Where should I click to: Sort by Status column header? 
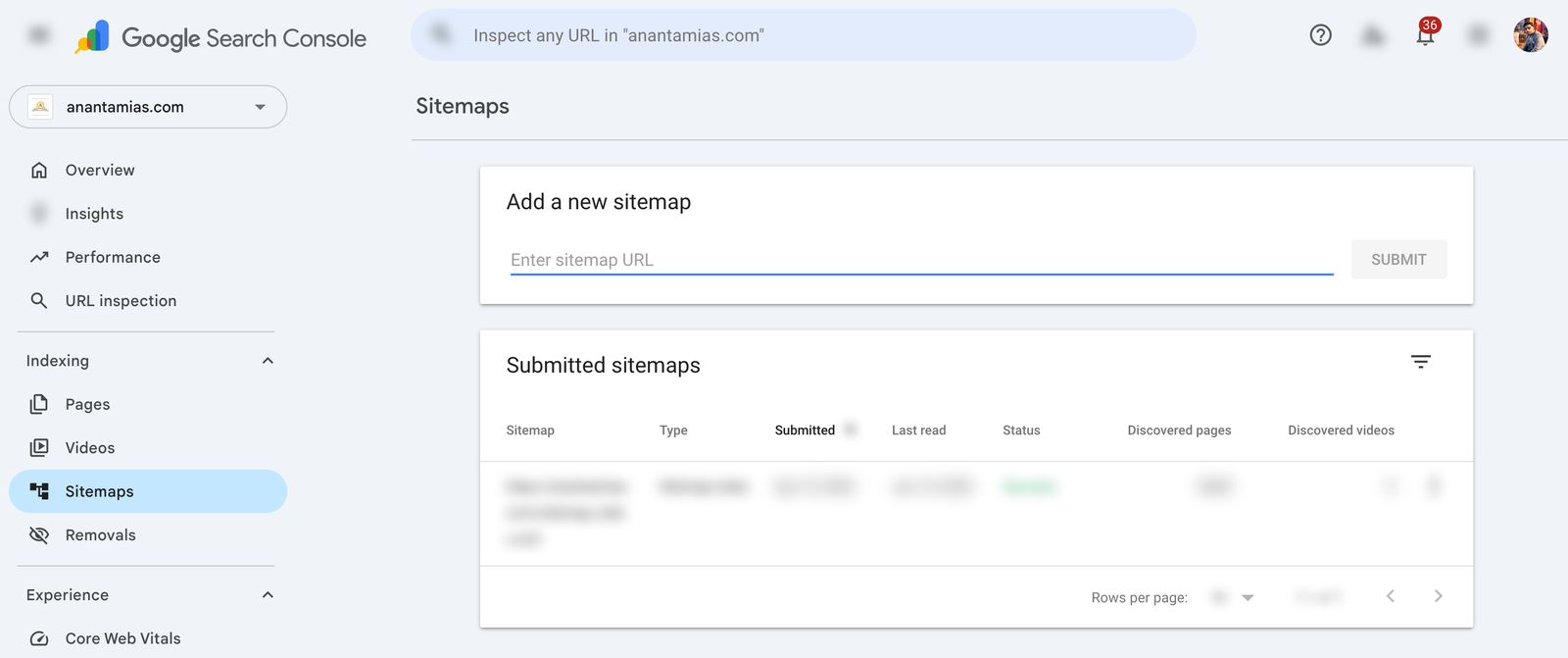point(1021,430)
